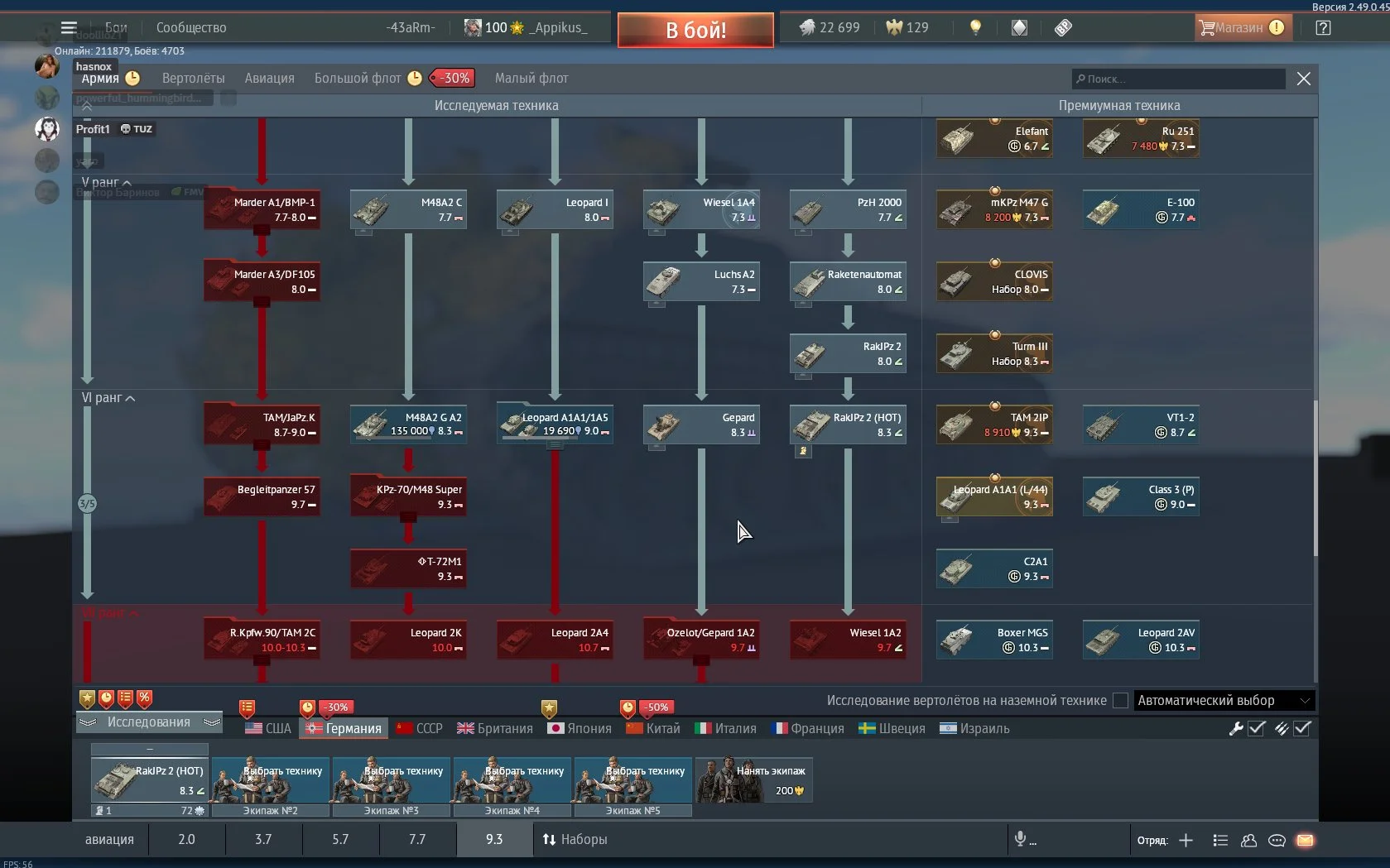Toggle the checkbox beside the wrench icon
Screen dimensions: 1390x868
(x=1256, y=728)
